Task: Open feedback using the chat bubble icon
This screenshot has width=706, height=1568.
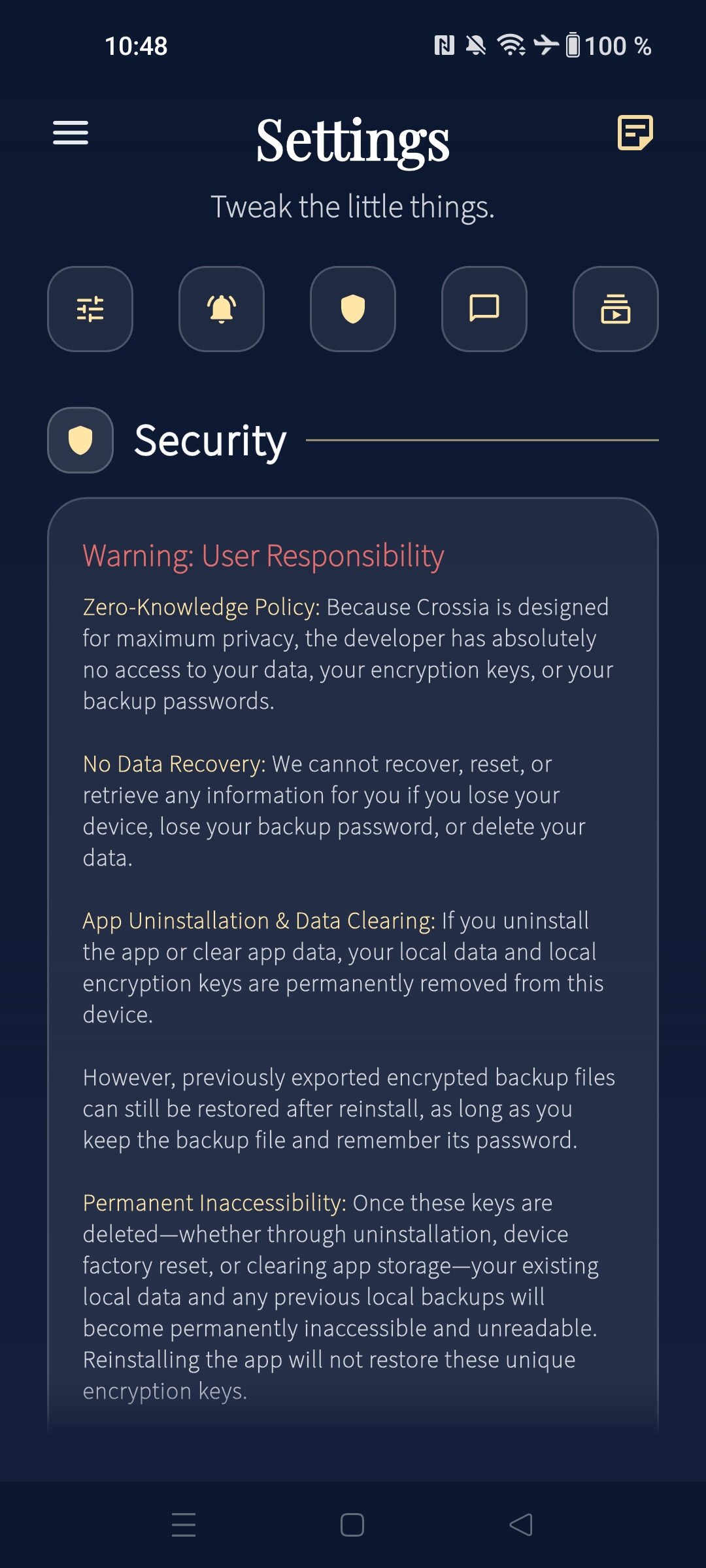Action: tap(484, 309)
